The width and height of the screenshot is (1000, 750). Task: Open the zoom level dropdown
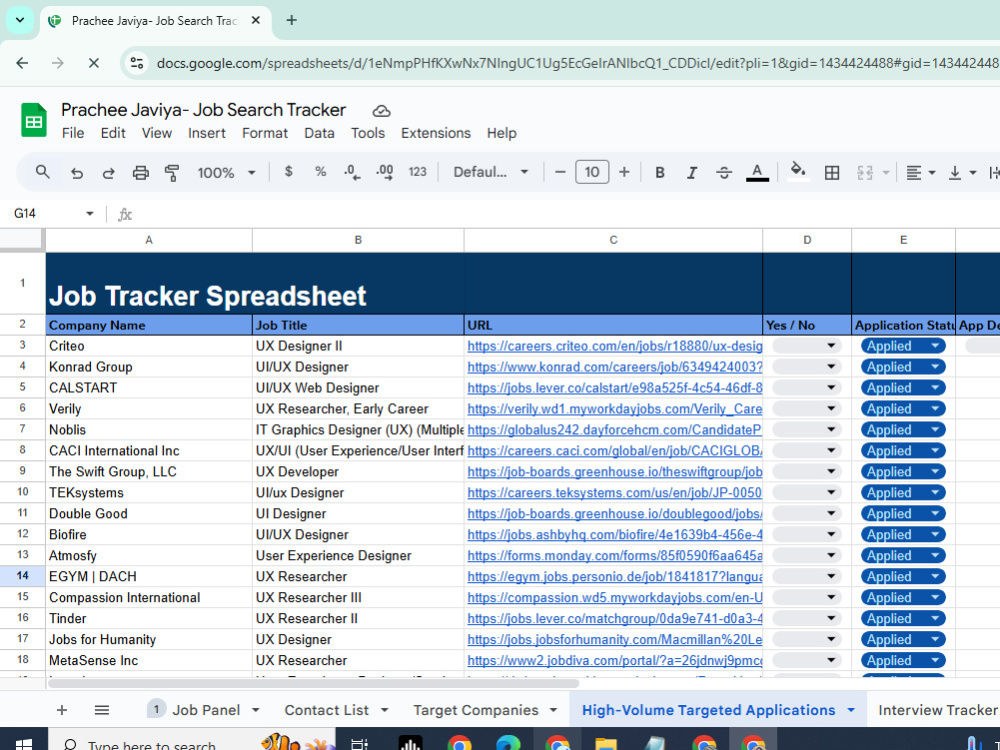pos(226,173)
